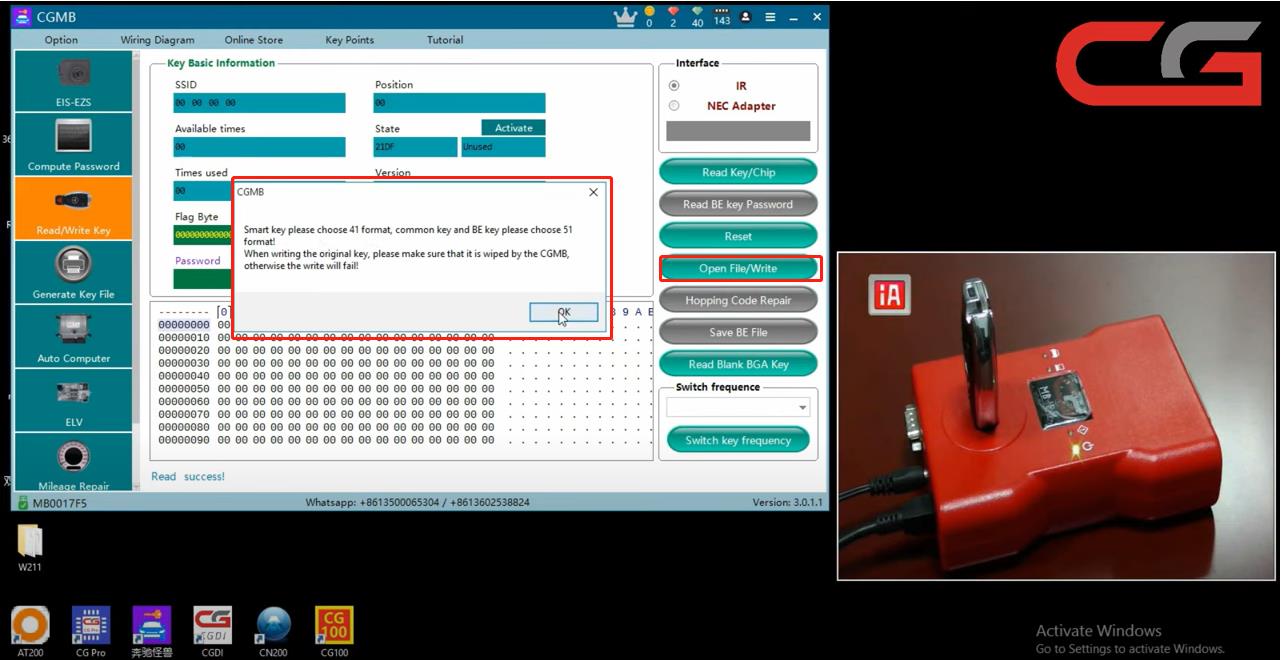Viewport: 1281px width, 660px height.
Task: Select the NEC Adapter radio button
Action: point(674,106)
